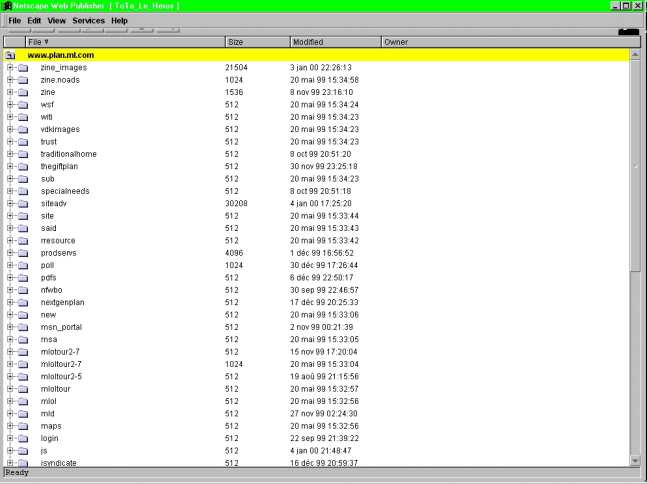Expand the thegiftplan folder

(10, 167)
